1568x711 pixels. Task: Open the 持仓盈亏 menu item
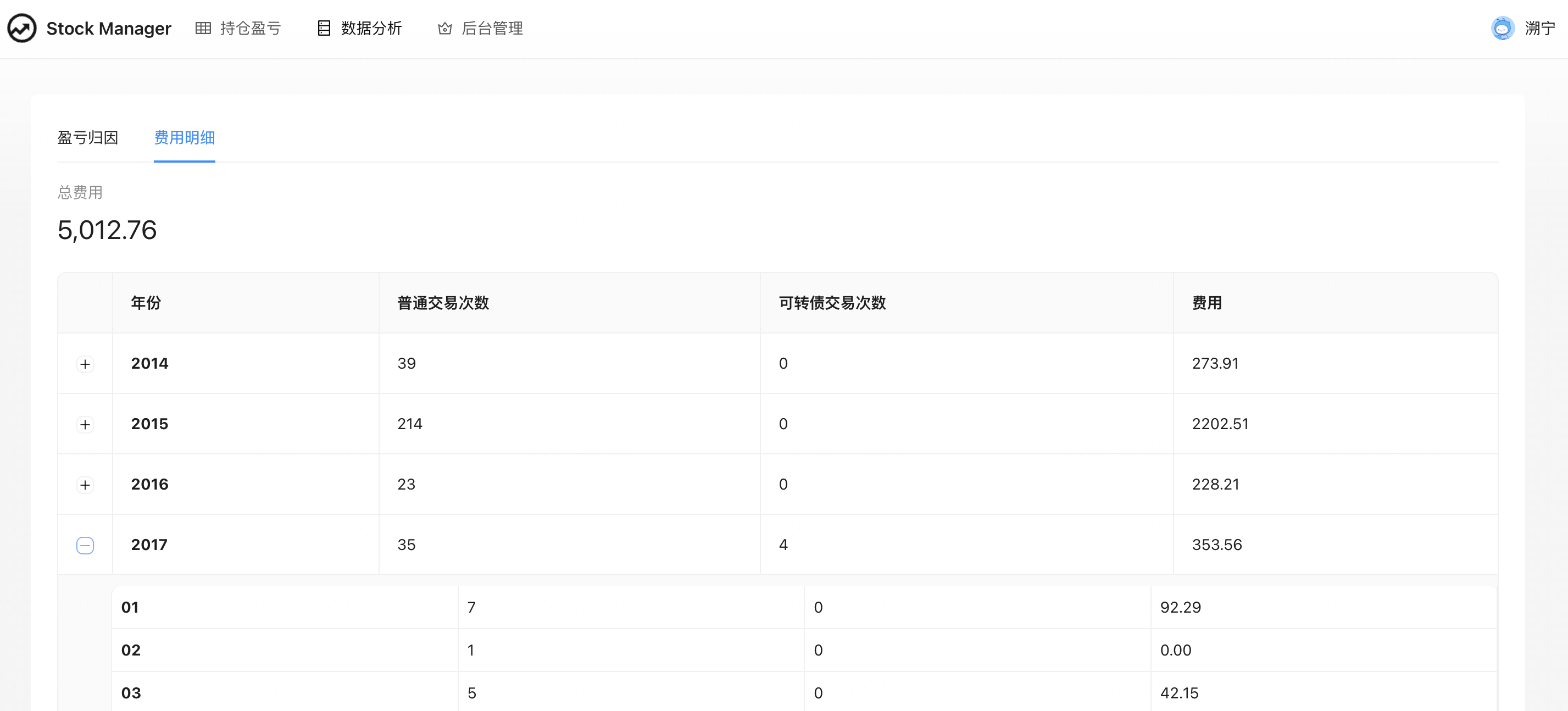250,28
